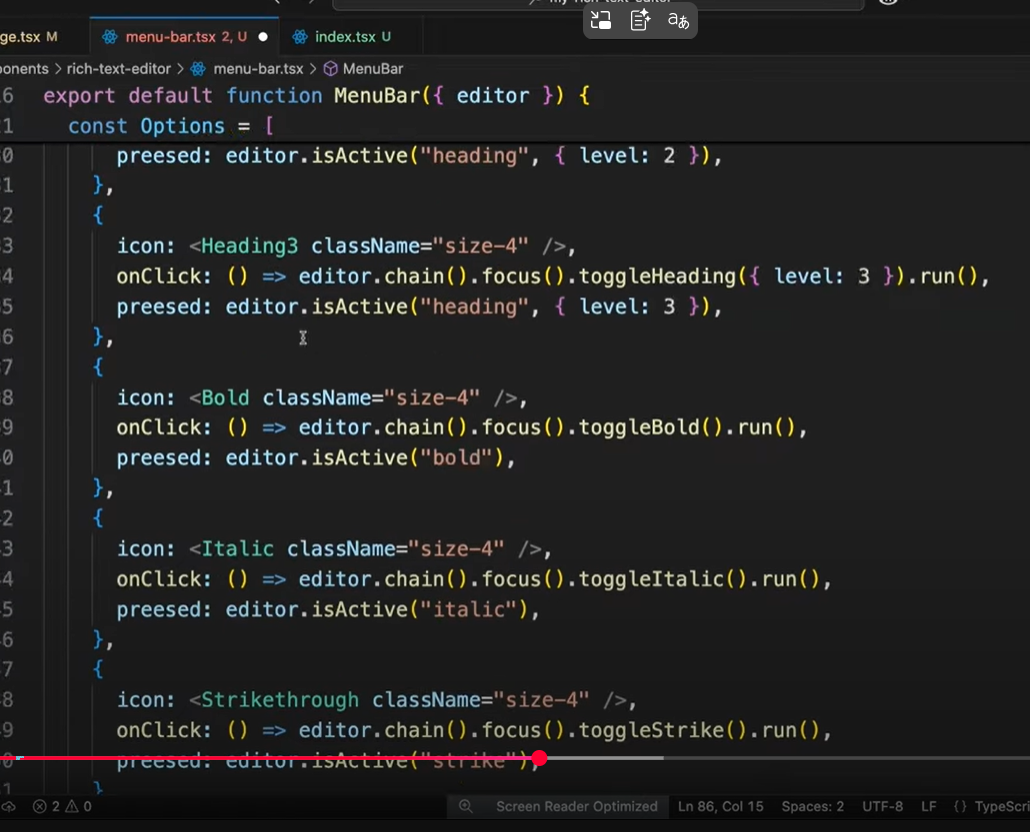Click the React icon on menu-bar.tsx tab
This screenshot has height=832, width=1030.
(x=108, y=37)
